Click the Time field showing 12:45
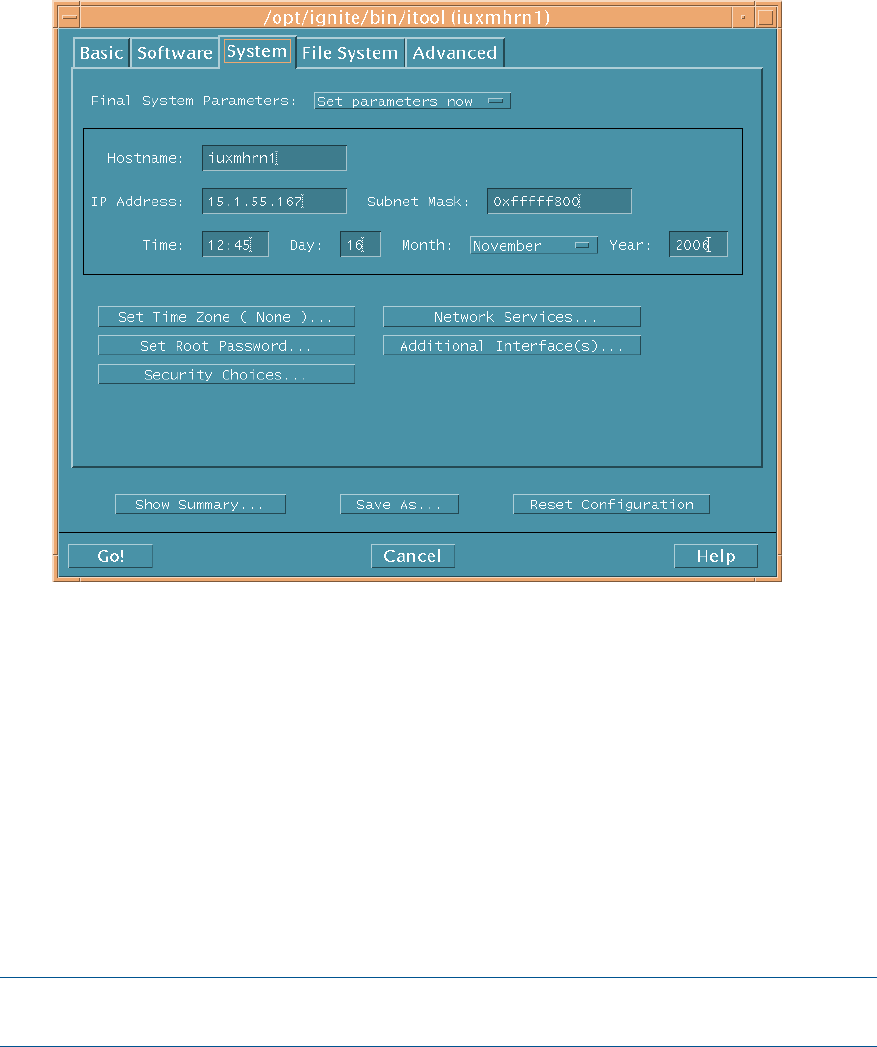 coord(236,244)
